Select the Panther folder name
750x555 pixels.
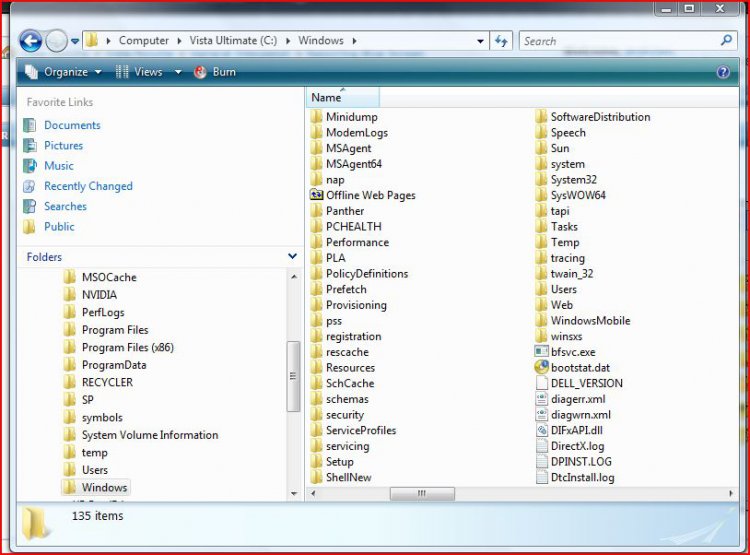pos(345,211)
